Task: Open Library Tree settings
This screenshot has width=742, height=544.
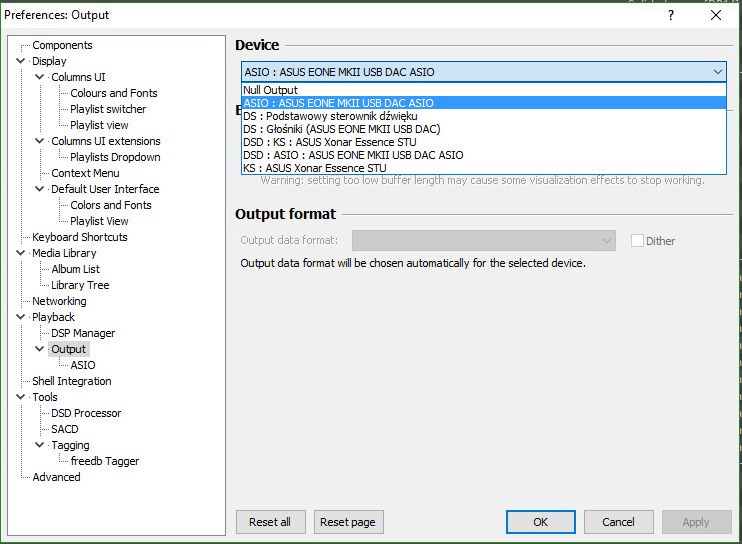Action: (80, 285)
